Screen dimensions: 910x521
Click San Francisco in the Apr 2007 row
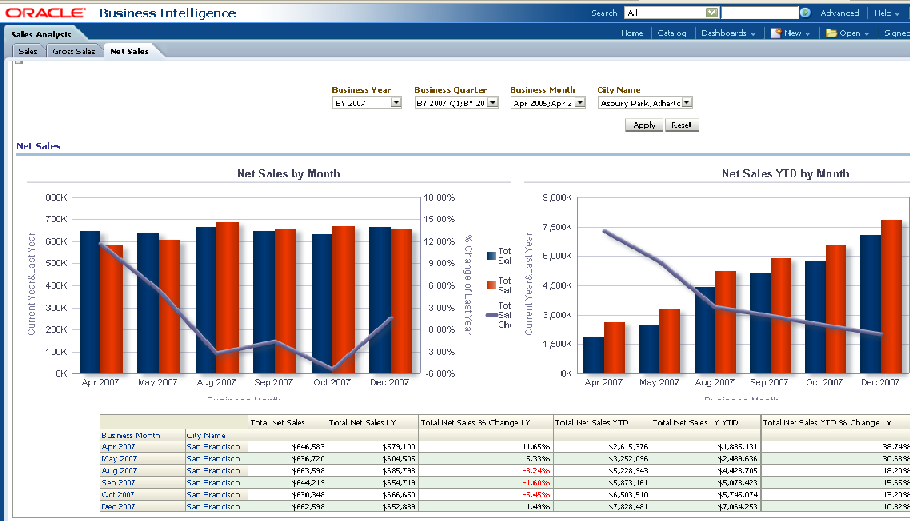[x=214, y=447]
